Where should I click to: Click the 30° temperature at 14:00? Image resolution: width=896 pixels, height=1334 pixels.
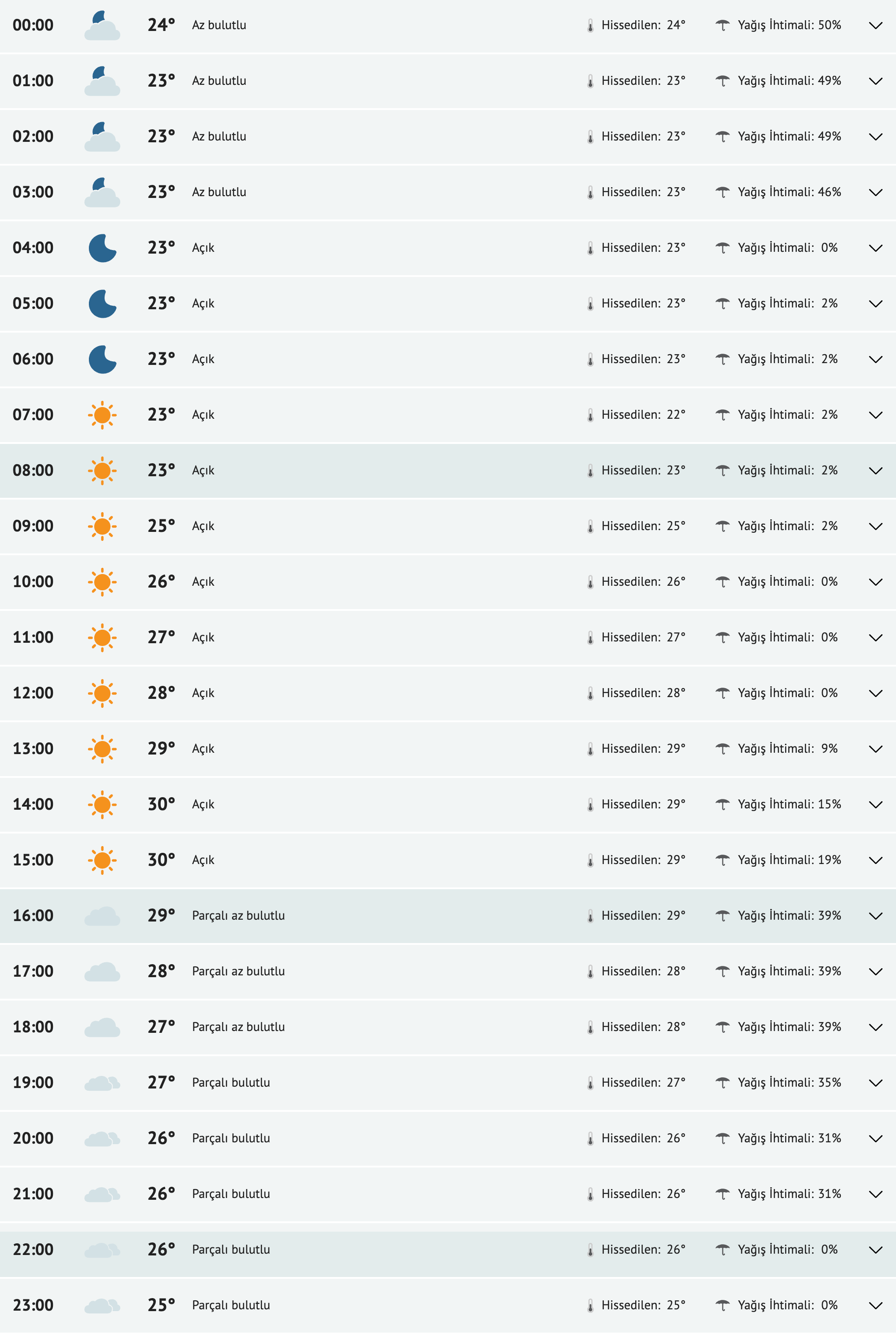point(161,804)
